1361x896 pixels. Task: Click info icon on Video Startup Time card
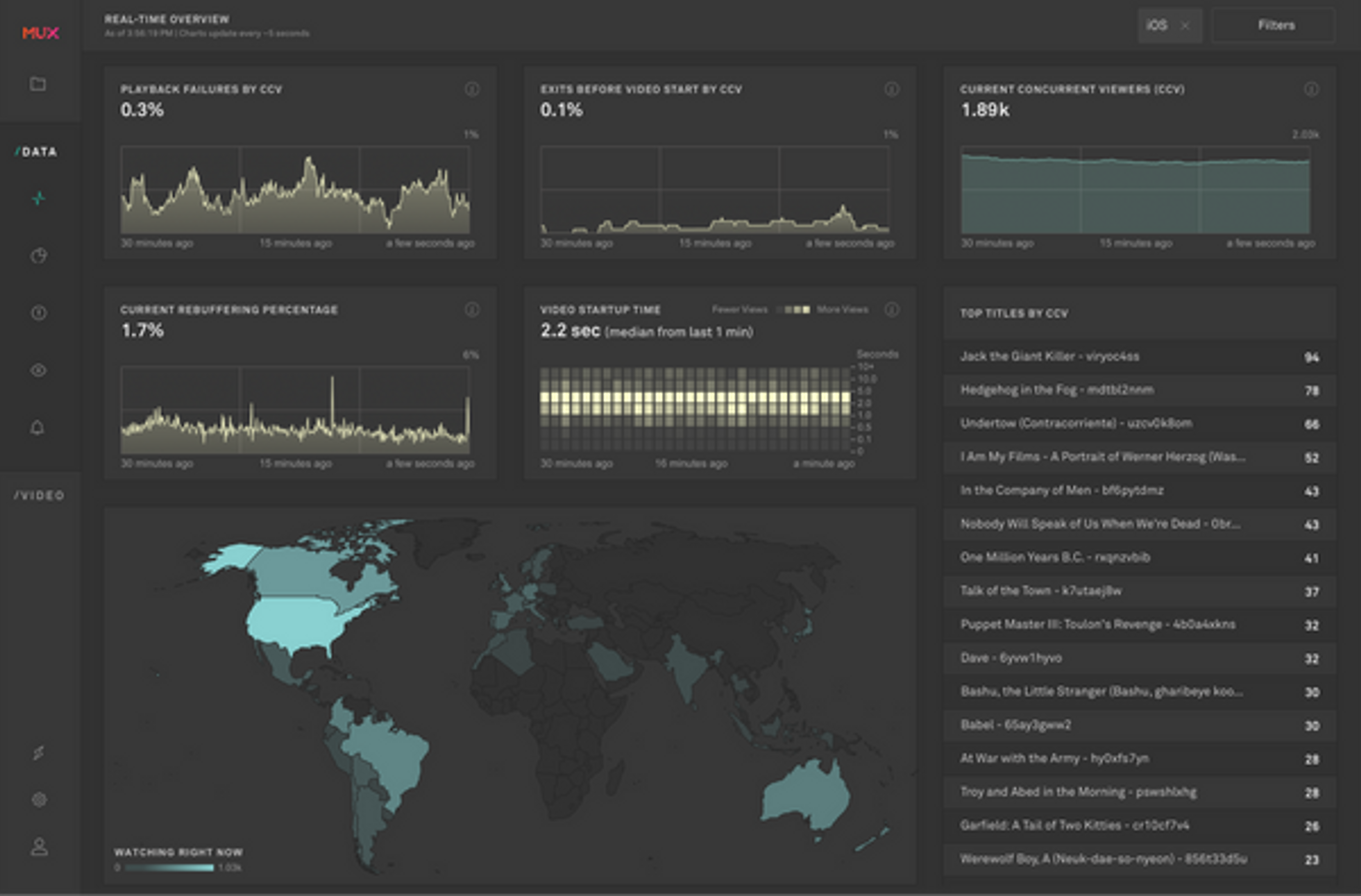(891, 309)
